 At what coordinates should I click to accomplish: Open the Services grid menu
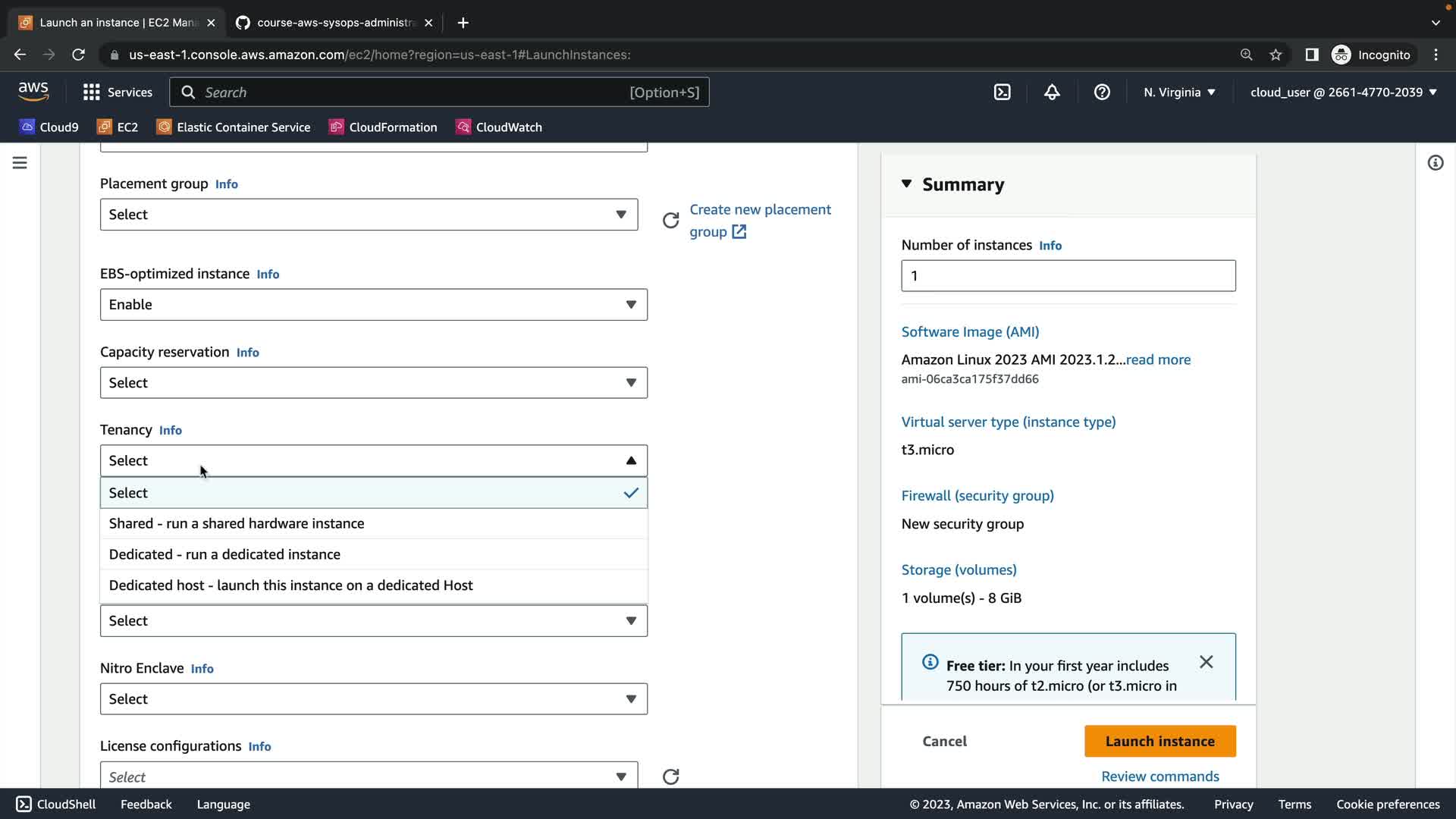[118, 93]
